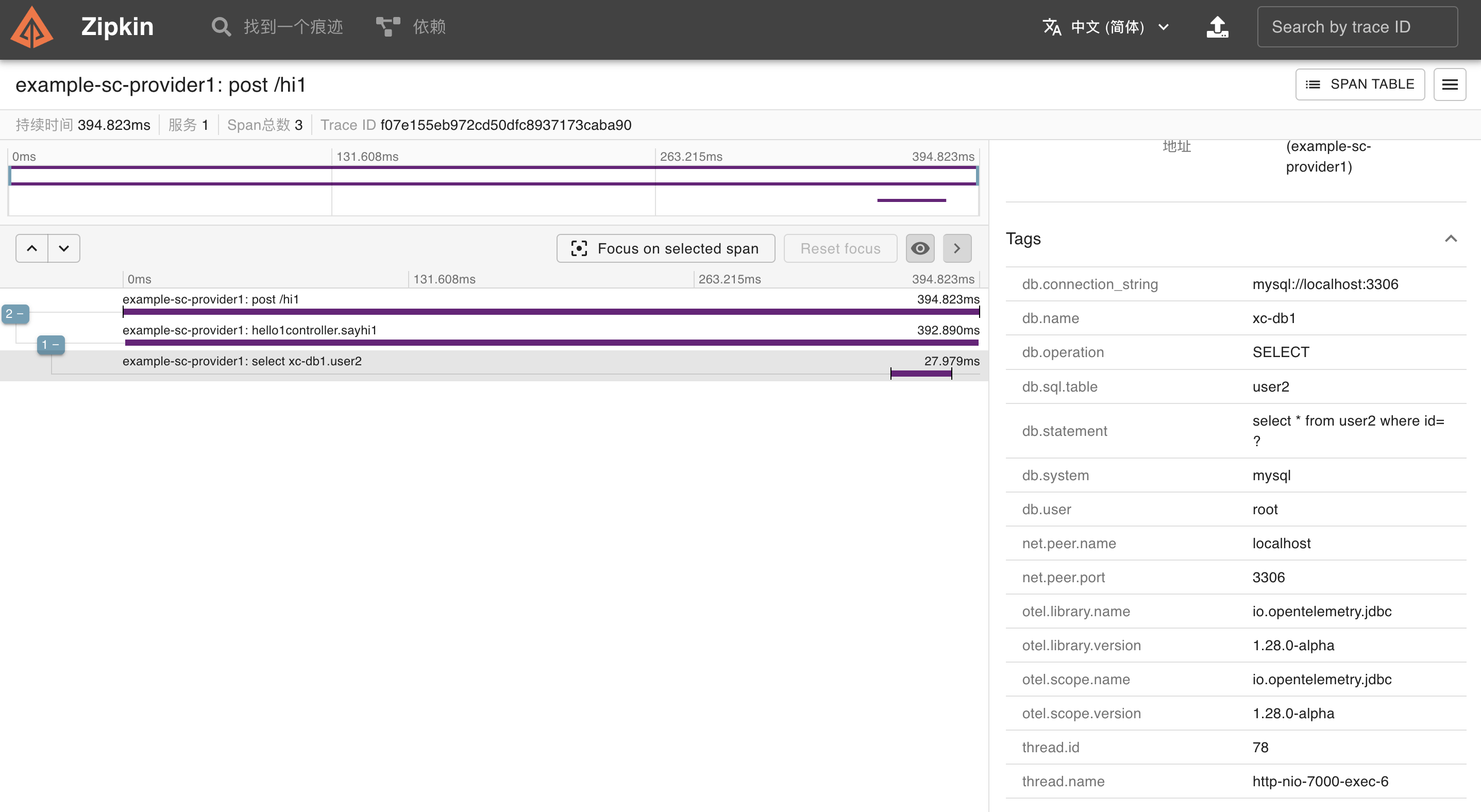Collapse the Tags section
Viewport: 1481px width, 812px height.
coord(1451,239)
